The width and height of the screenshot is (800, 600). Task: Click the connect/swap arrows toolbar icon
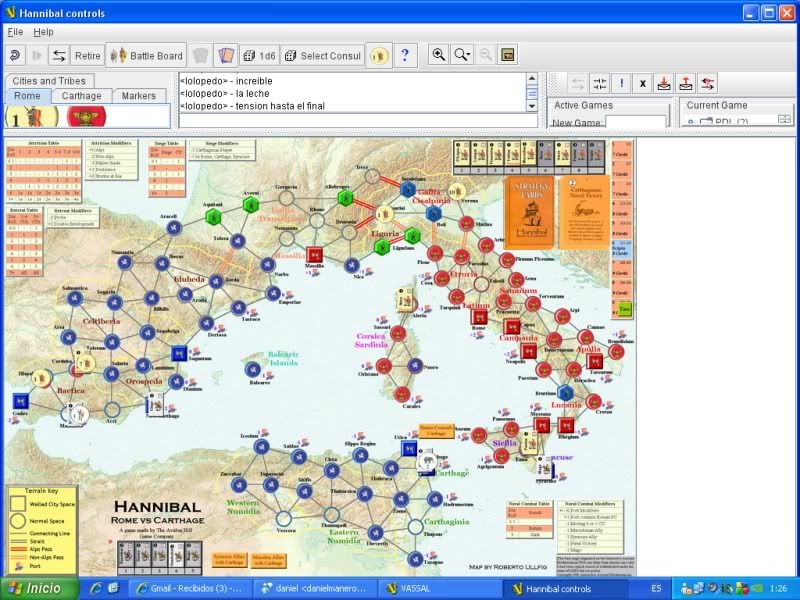[x=59, y=55]
